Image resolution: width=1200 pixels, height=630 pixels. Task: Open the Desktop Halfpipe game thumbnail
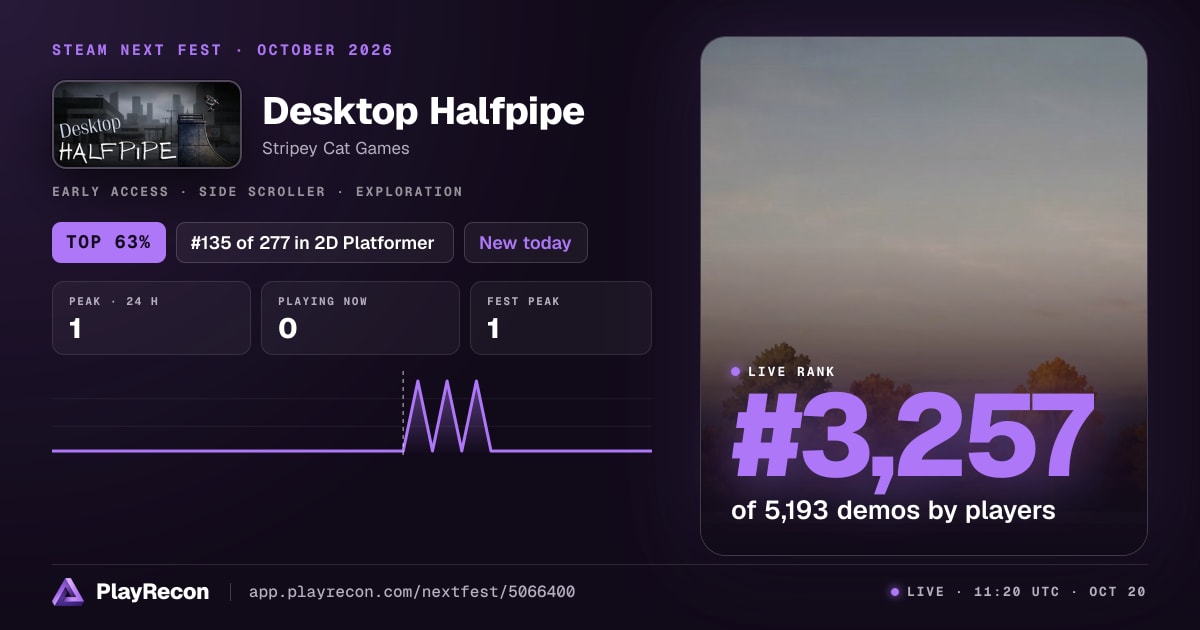pyautogui.click(x=147, y=124)
